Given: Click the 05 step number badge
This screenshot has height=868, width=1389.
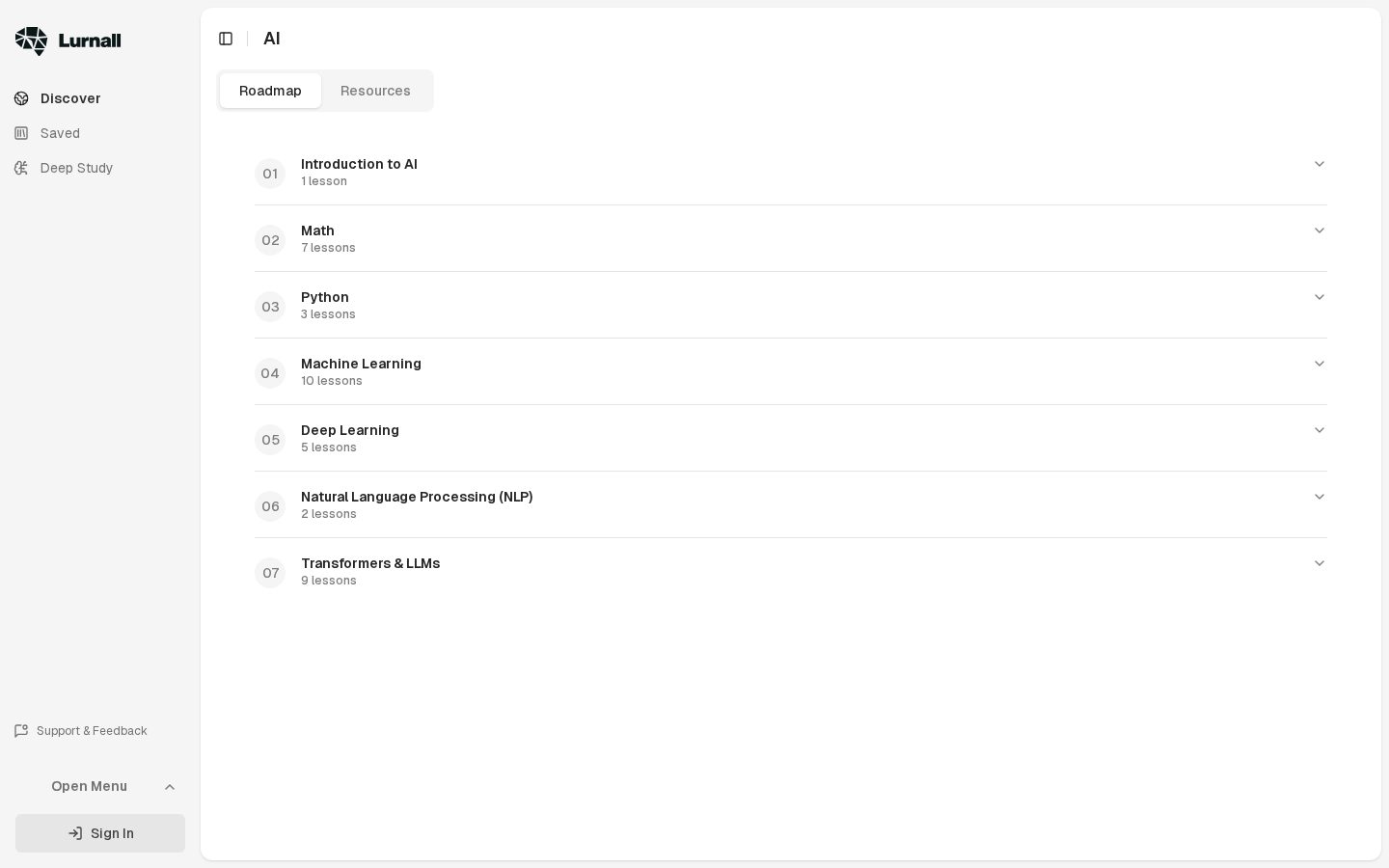Looking at the screenshot, I should [270, 440].
